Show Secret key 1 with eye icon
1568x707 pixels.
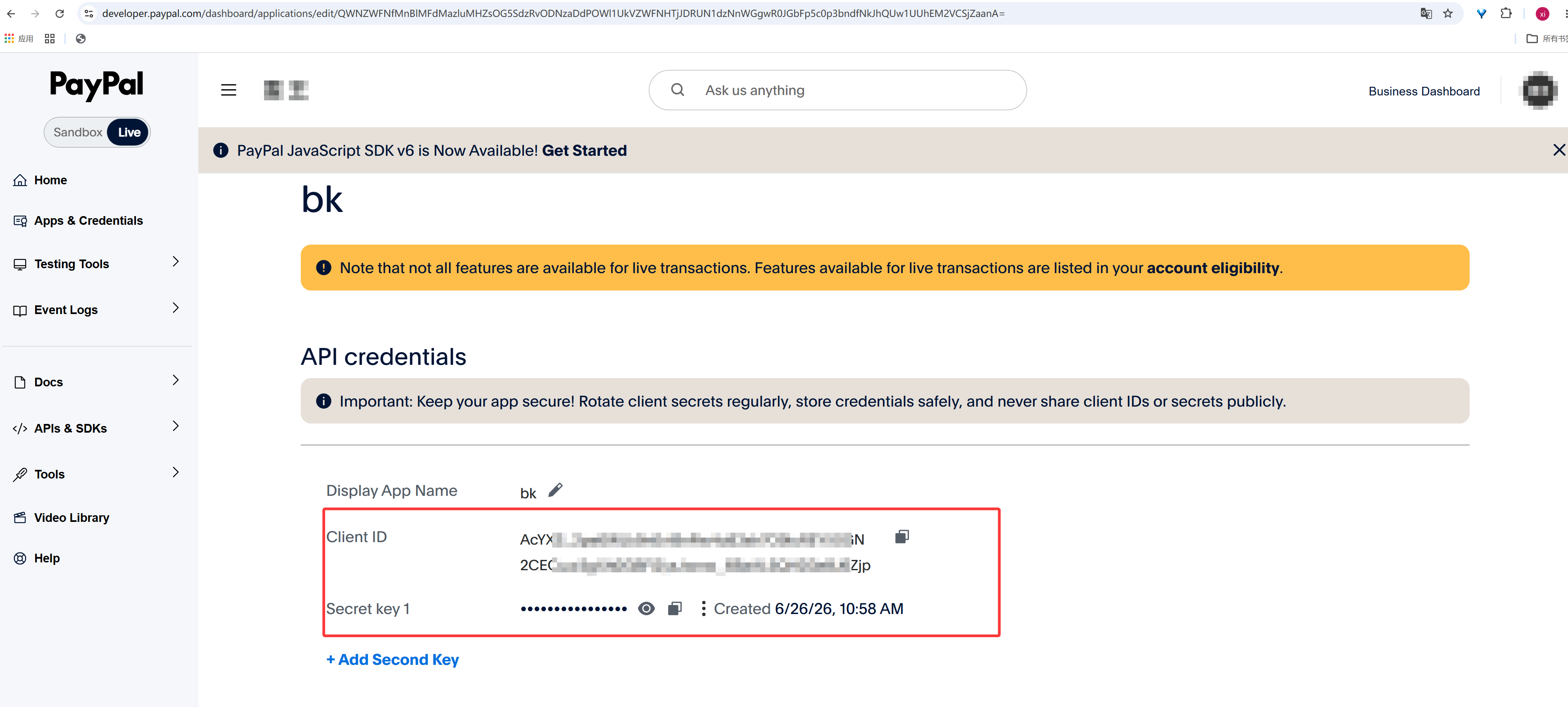(x=647, y=608)
